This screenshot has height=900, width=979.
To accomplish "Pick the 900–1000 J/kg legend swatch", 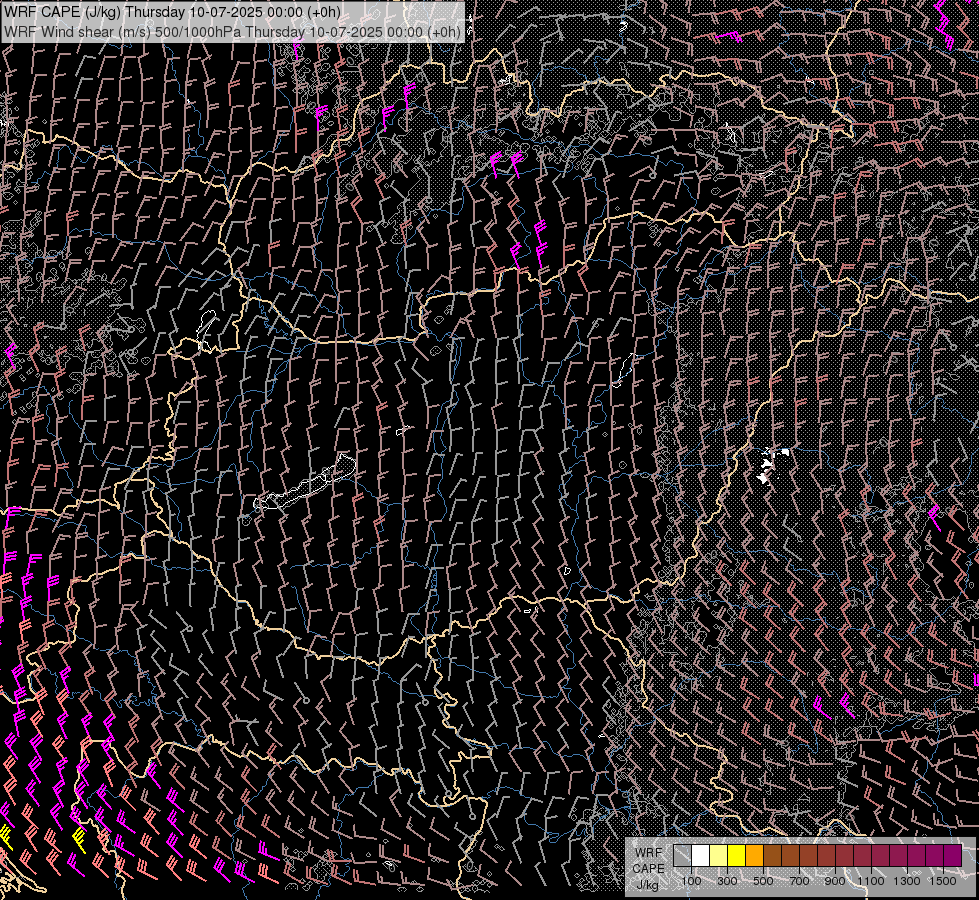I will click(x=844, y=856).
